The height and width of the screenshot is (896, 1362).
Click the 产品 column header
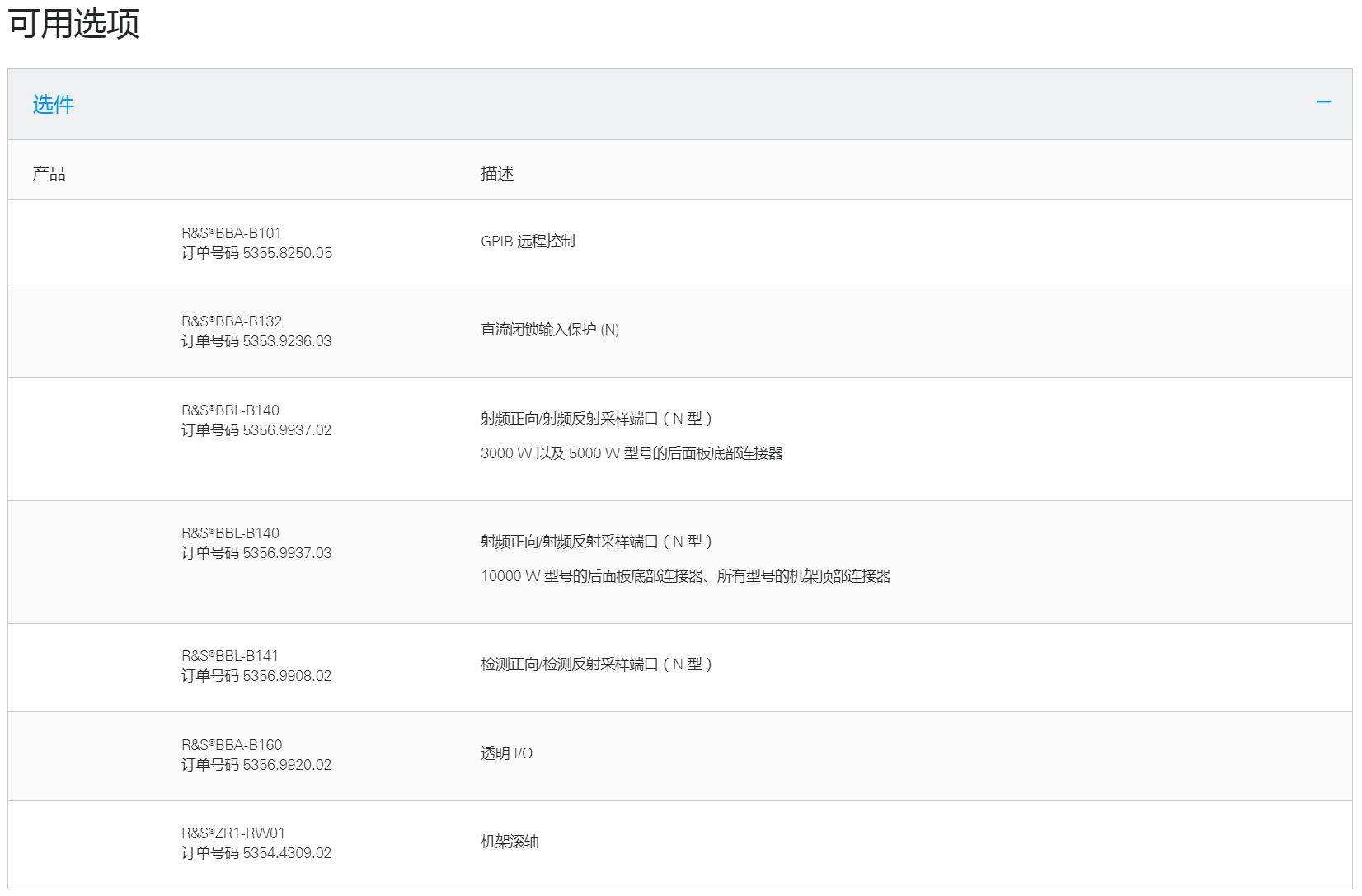[x=49, y=173]
